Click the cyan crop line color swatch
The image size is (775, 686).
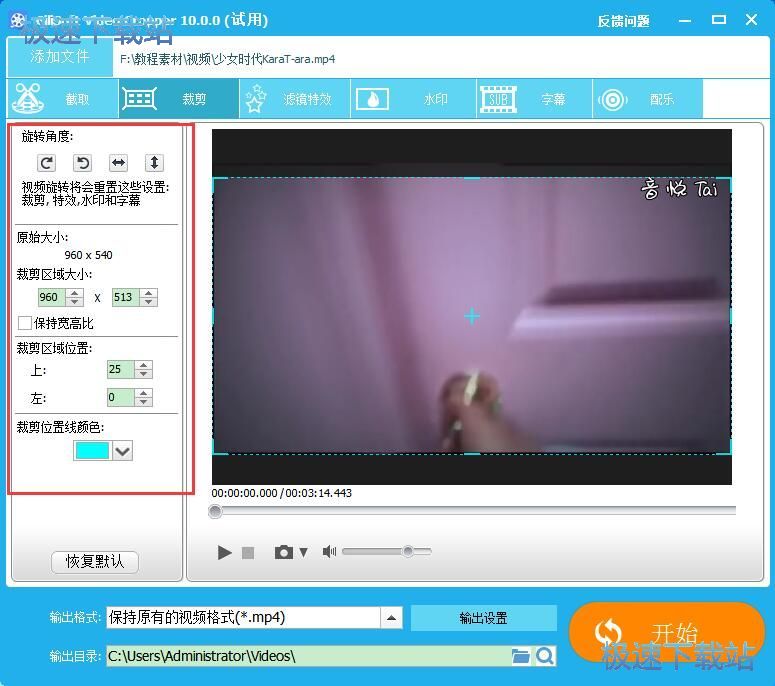[x=92, y=451]
